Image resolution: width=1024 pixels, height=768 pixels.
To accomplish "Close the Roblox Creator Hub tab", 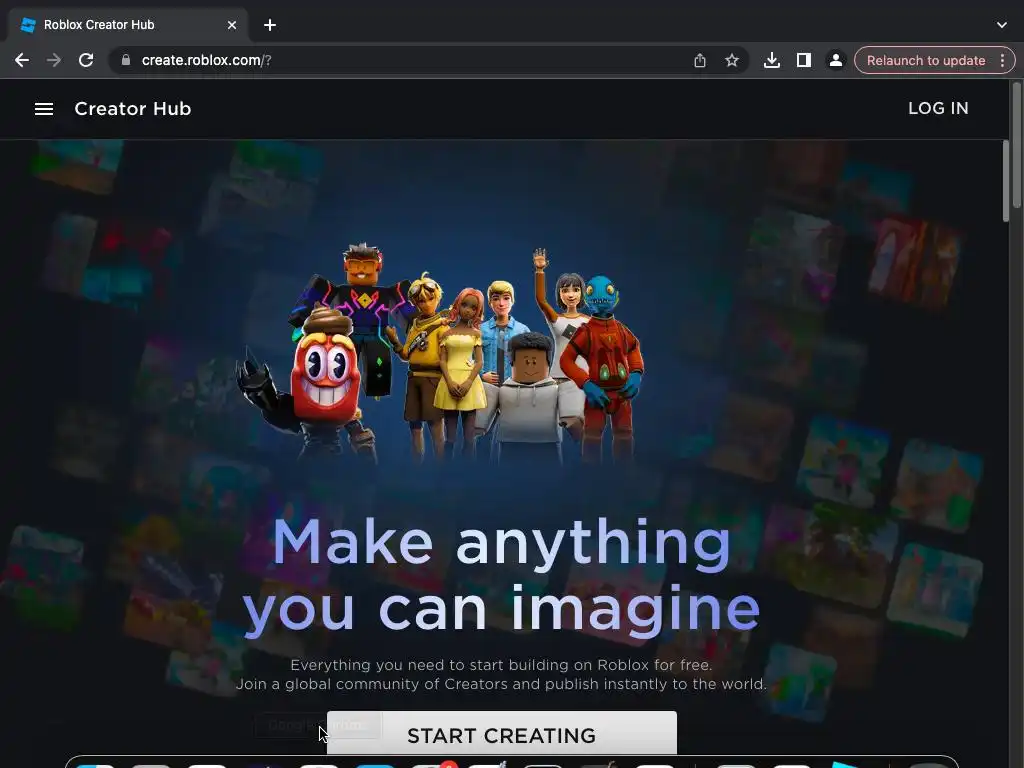I will [x=232, y=25].
